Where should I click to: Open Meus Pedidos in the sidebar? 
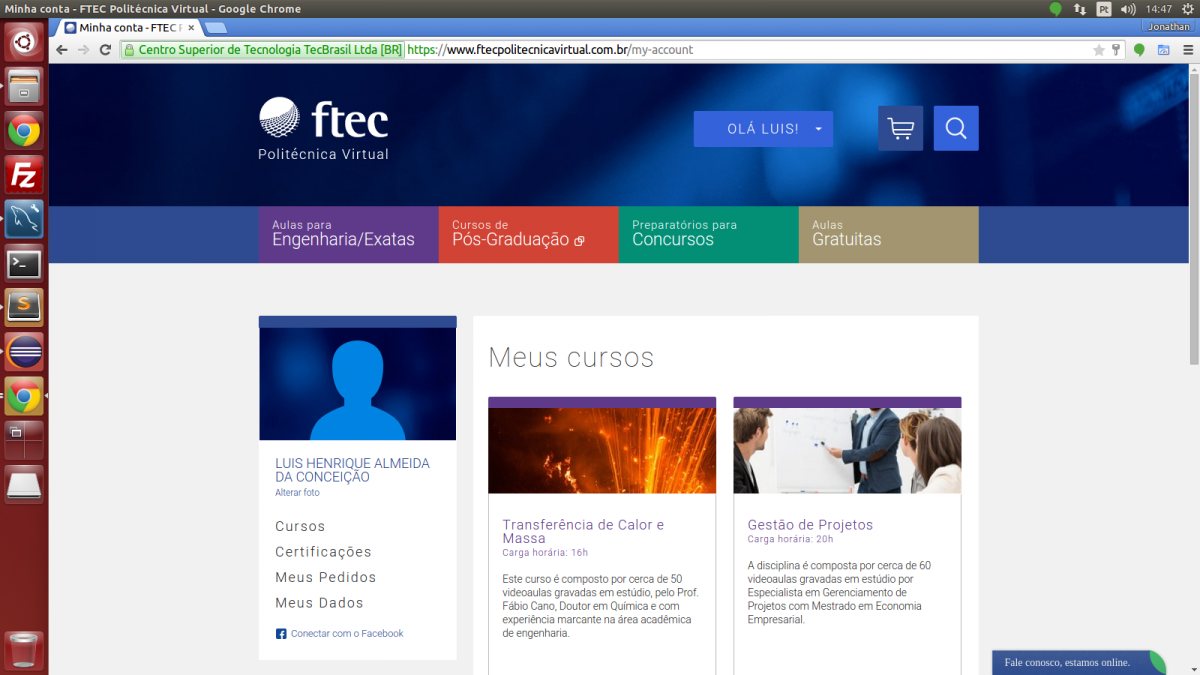click(325, 578)
